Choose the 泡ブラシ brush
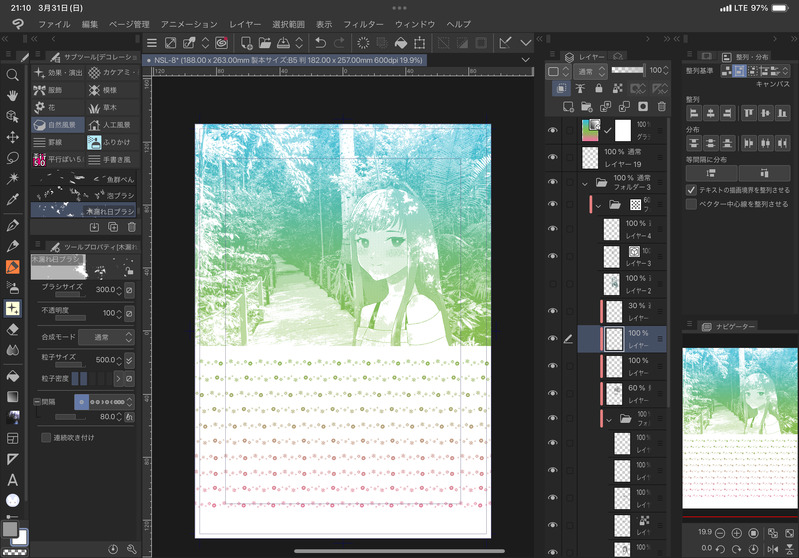This screenshot has width=799, height=558. (84, 195)
